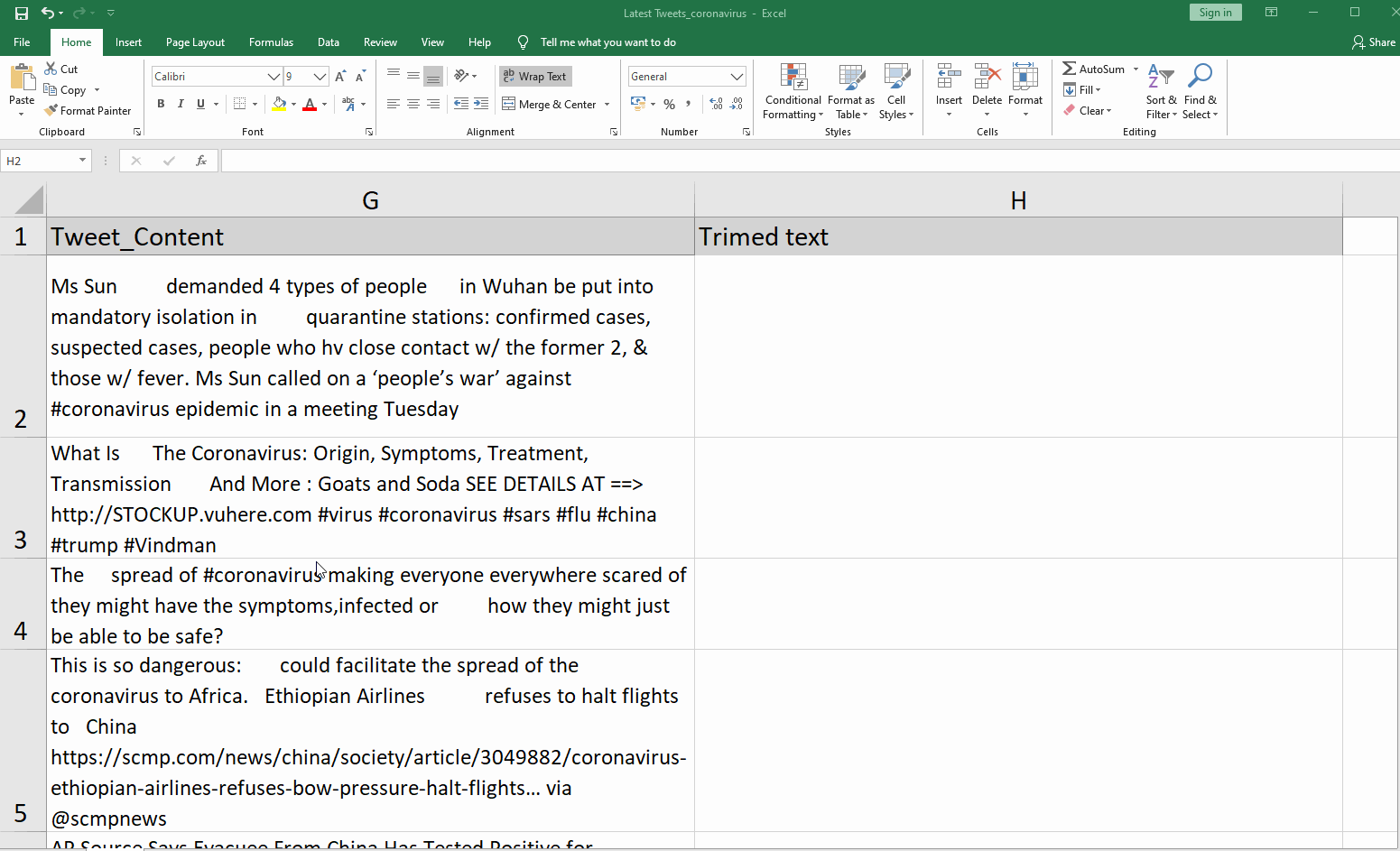
Task: Decrease decimal places
Action: point(737,105)
